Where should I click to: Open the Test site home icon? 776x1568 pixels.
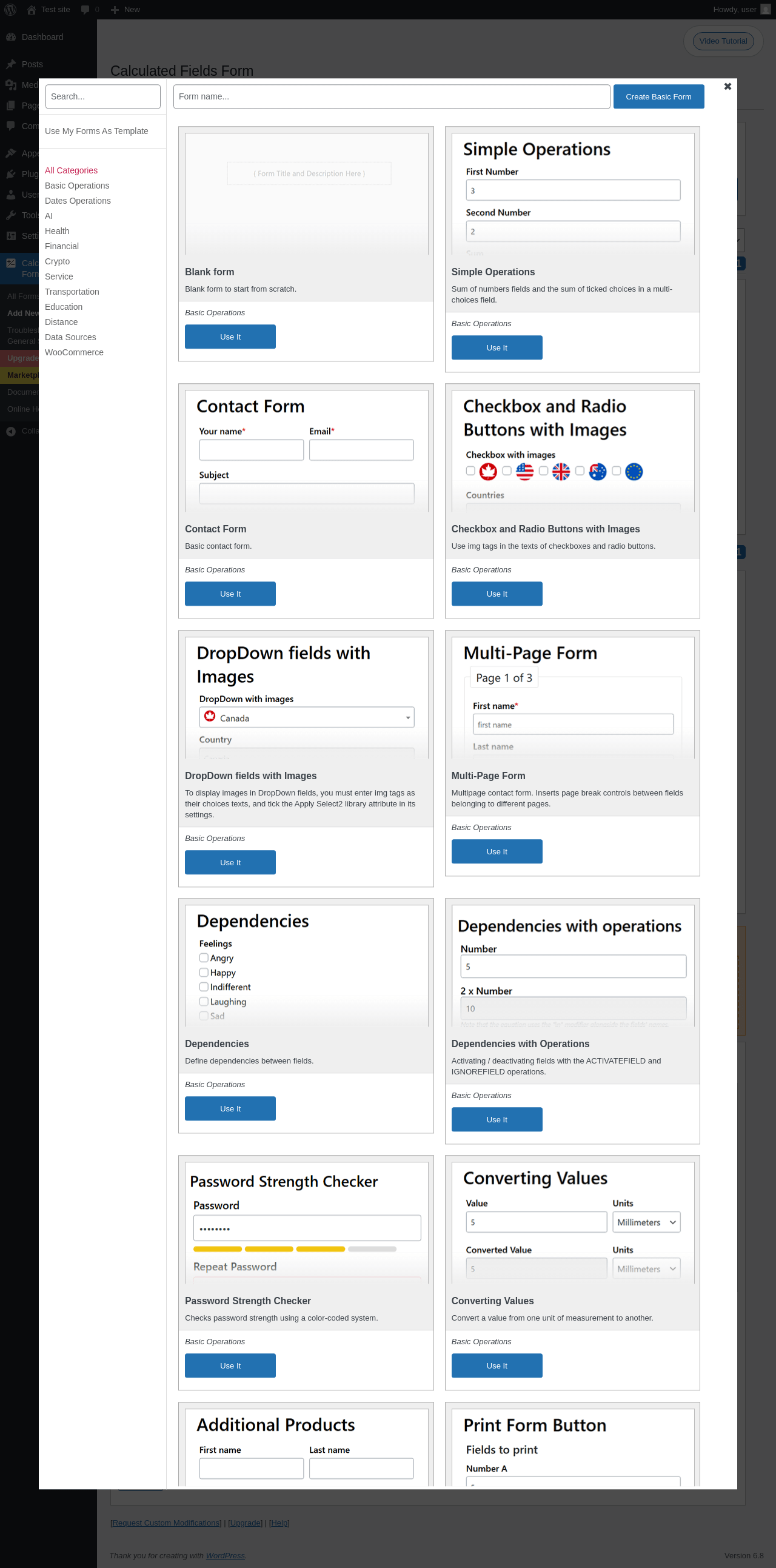(x=32, y=10)
